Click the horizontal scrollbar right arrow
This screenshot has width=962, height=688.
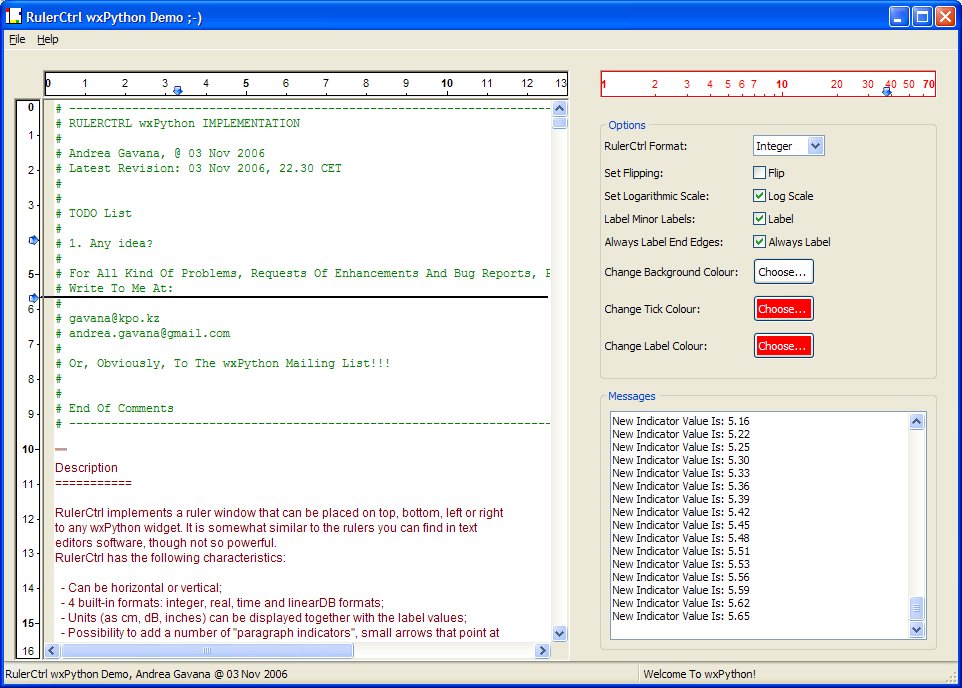542,651
